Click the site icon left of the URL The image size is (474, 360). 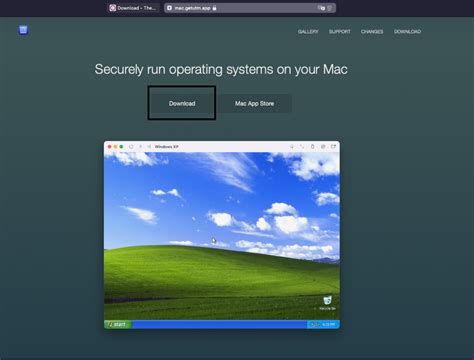169,8
